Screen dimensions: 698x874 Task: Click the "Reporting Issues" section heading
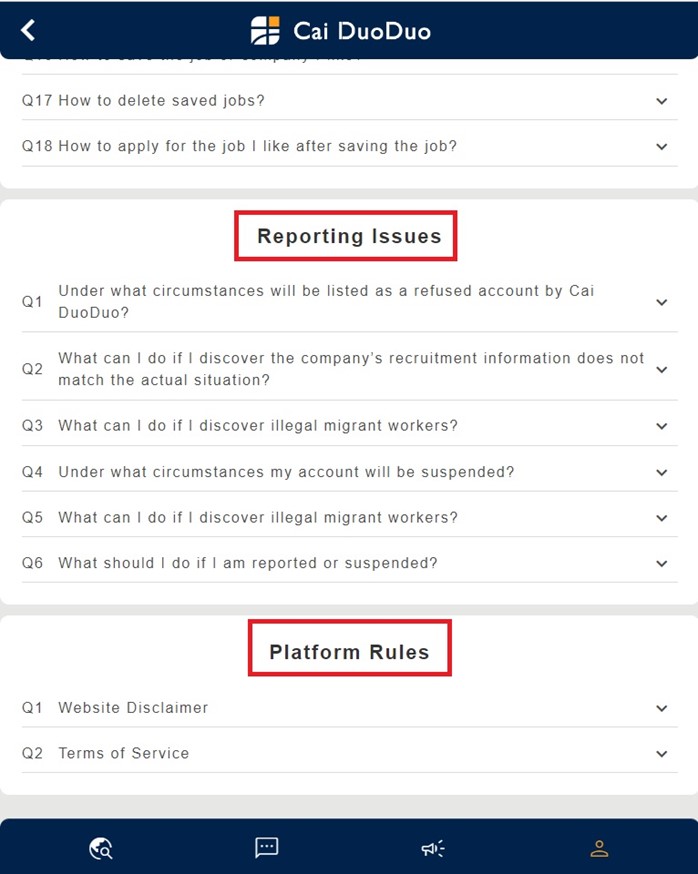point(348,237)
